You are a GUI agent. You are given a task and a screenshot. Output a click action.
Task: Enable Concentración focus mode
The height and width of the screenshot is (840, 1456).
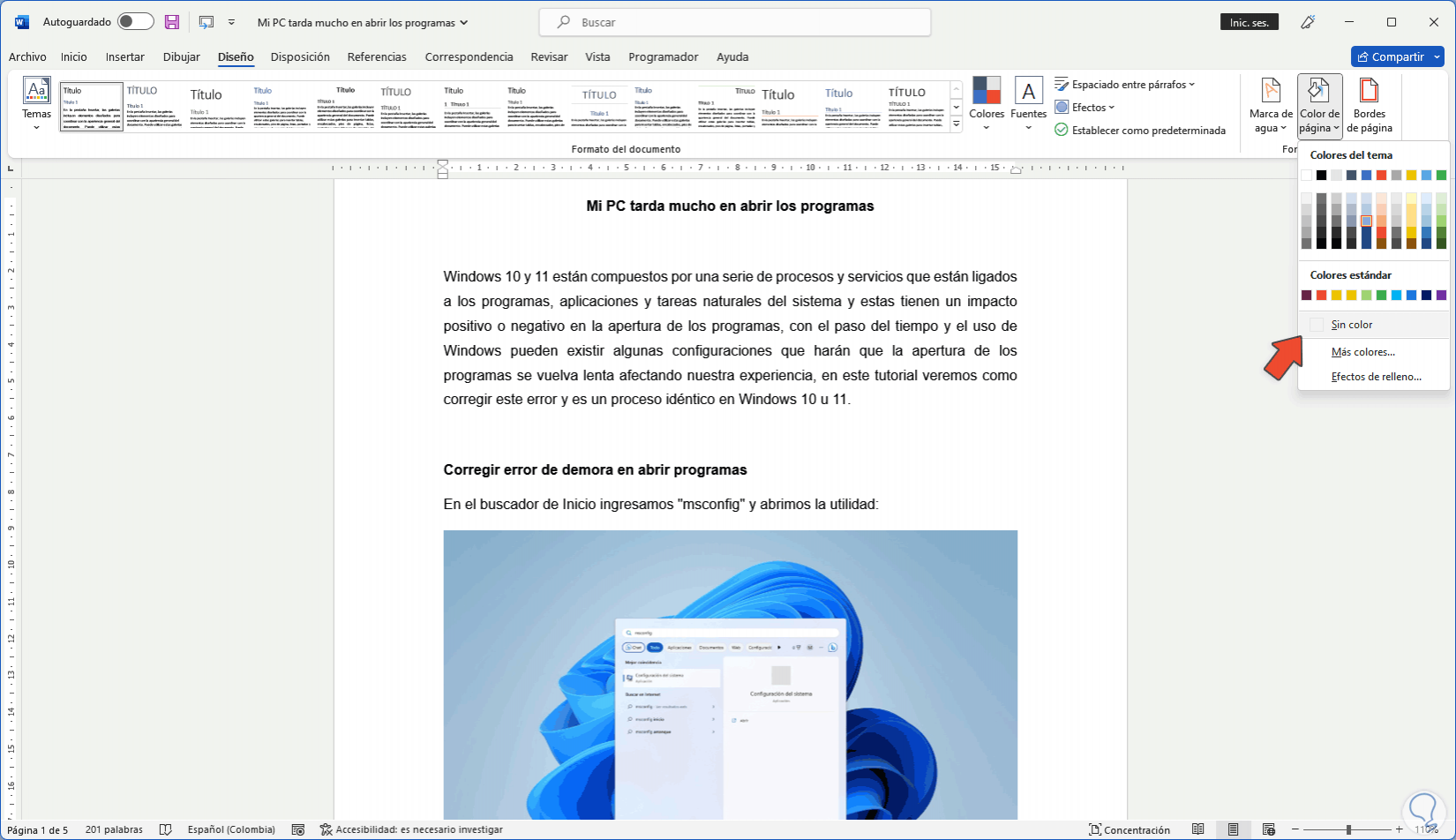pyautogui.click(x=1130, y=829)
